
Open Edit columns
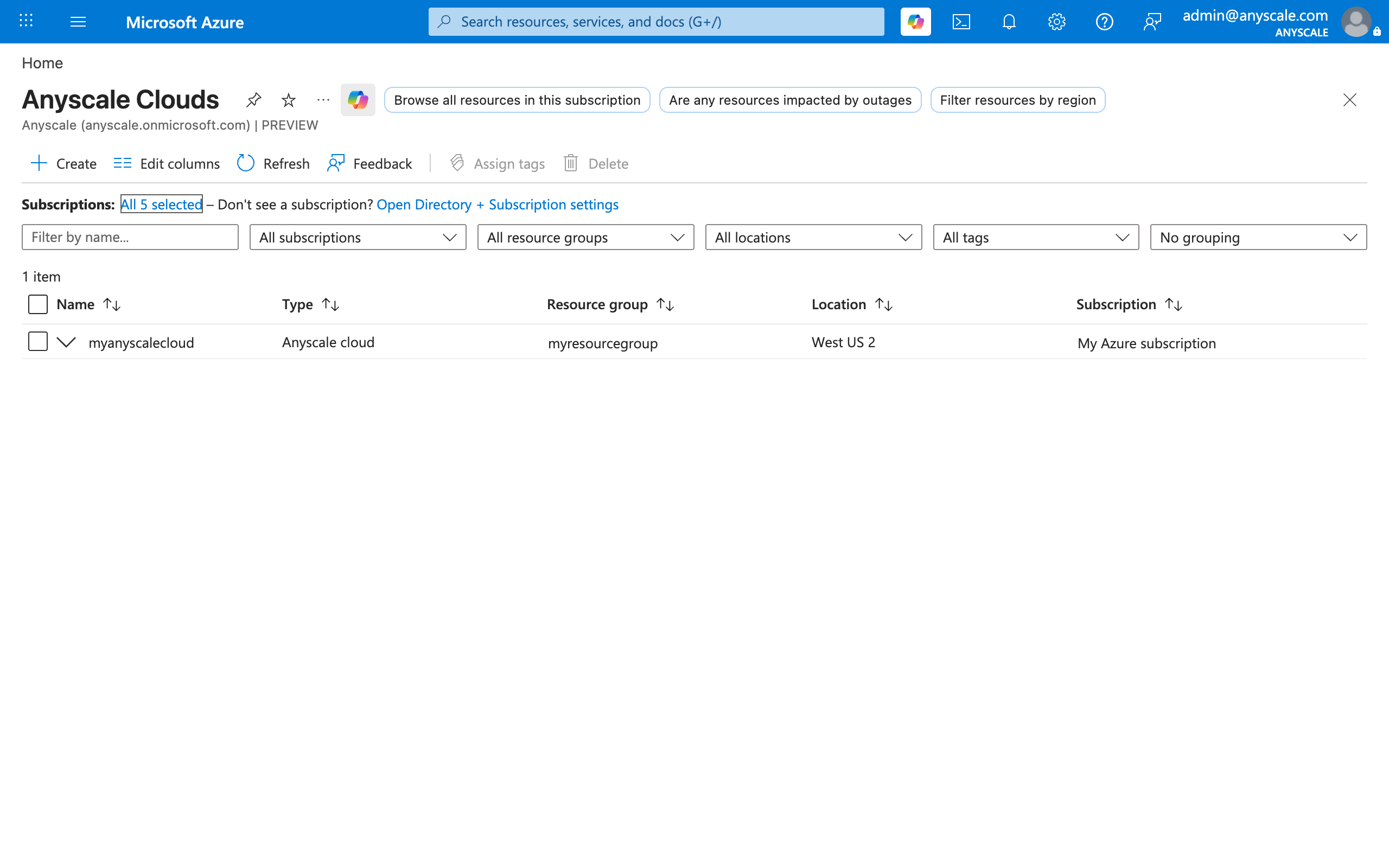click(167, 164)
